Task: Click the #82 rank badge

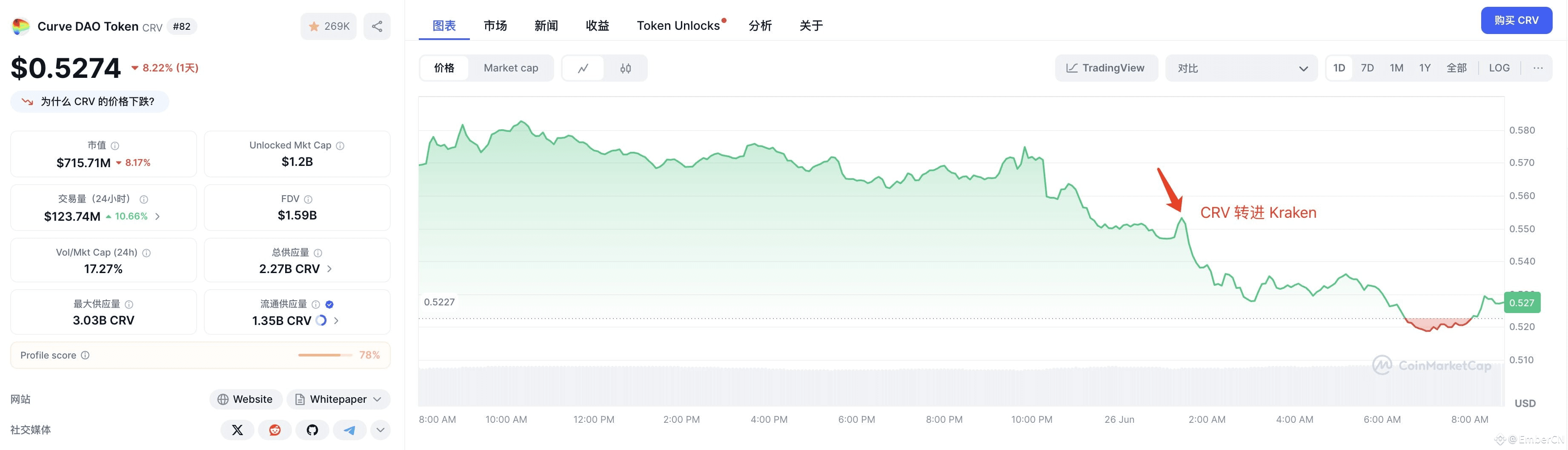Action: 181,27
